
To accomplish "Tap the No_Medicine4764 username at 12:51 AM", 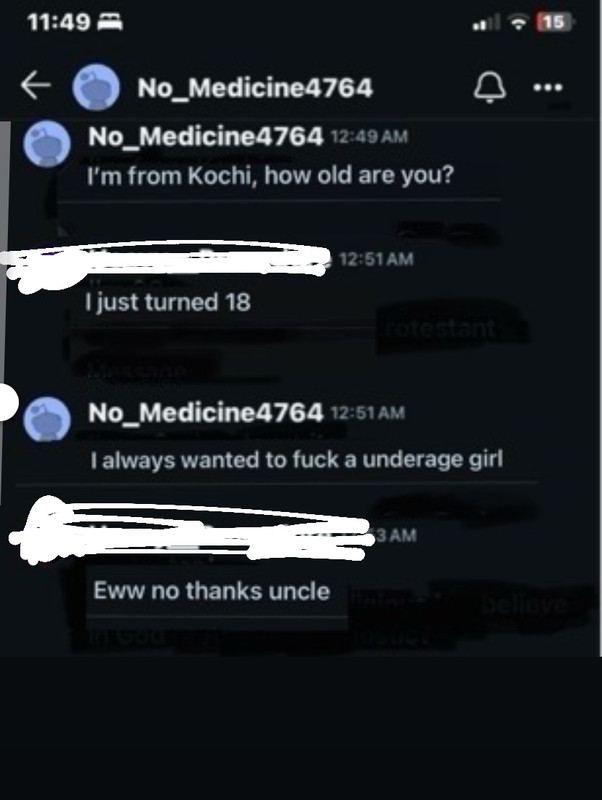I will (206, 412).
